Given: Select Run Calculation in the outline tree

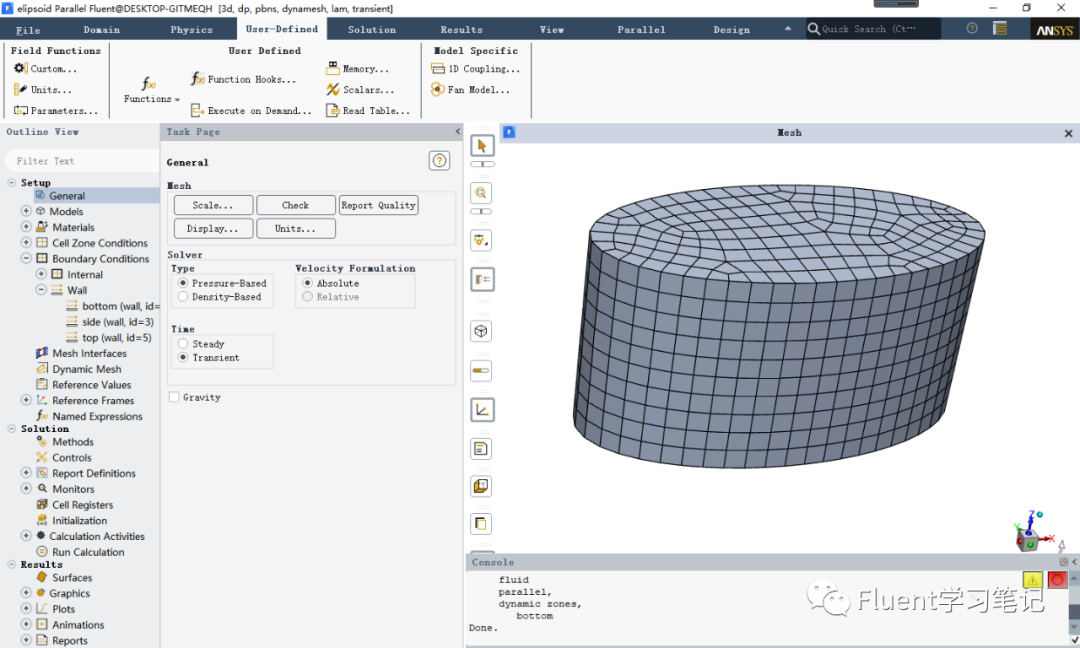Looking at the screenshot, I should coord(81,552).
